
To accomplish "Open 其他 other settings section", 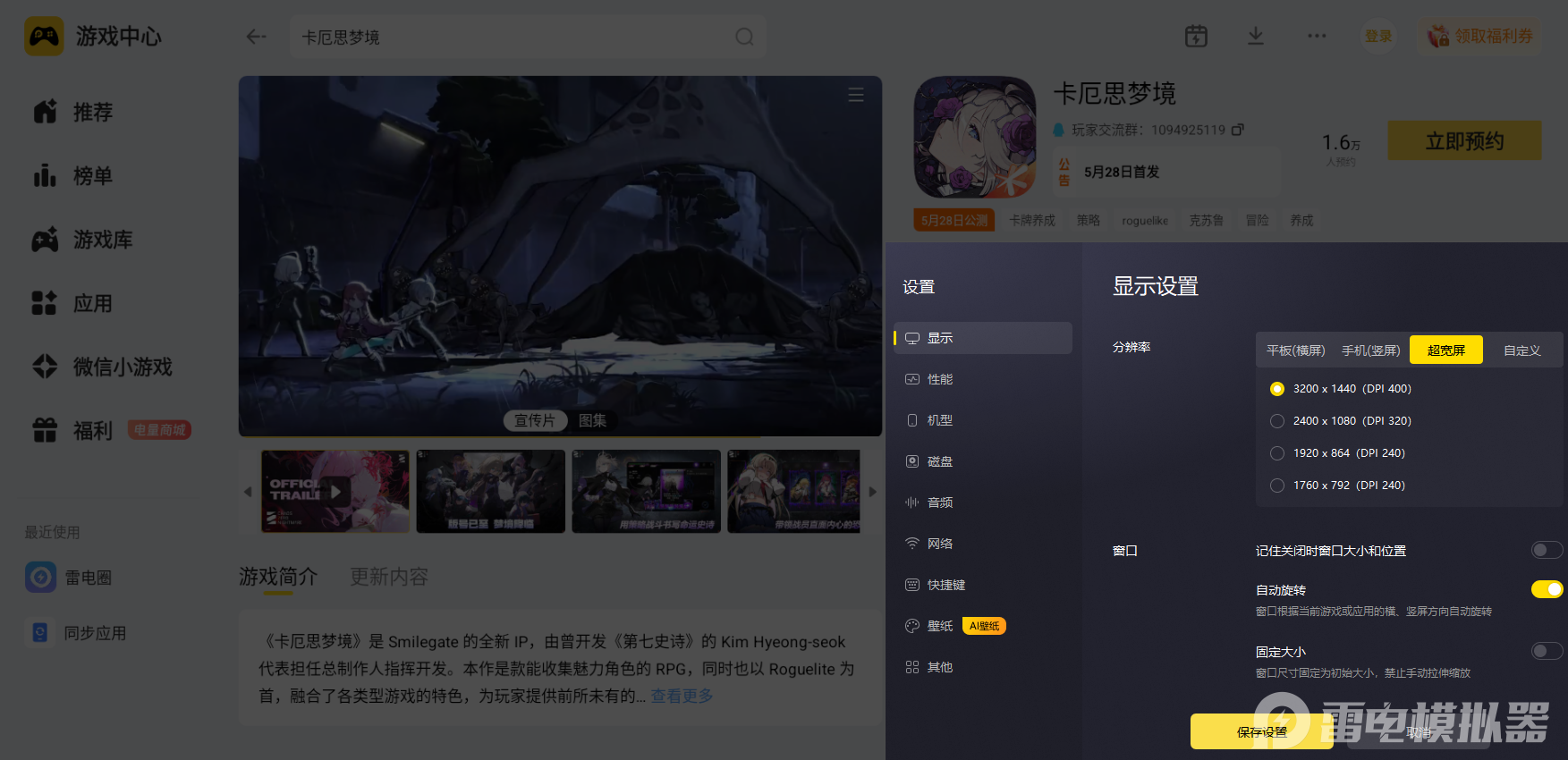I will [x=983, y=667].
